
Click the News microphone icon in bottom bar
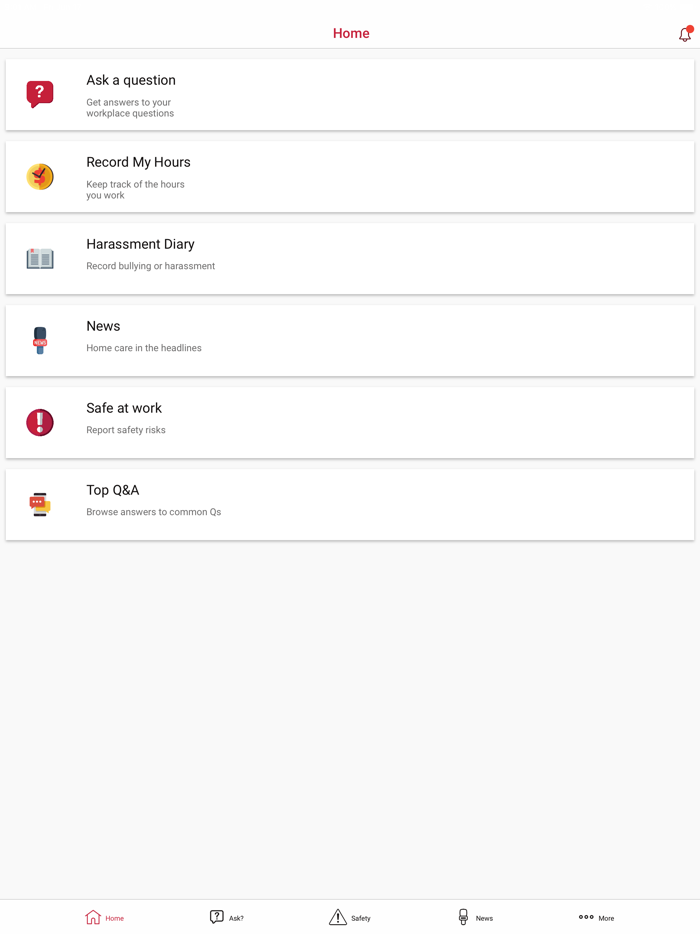point(463,916)
